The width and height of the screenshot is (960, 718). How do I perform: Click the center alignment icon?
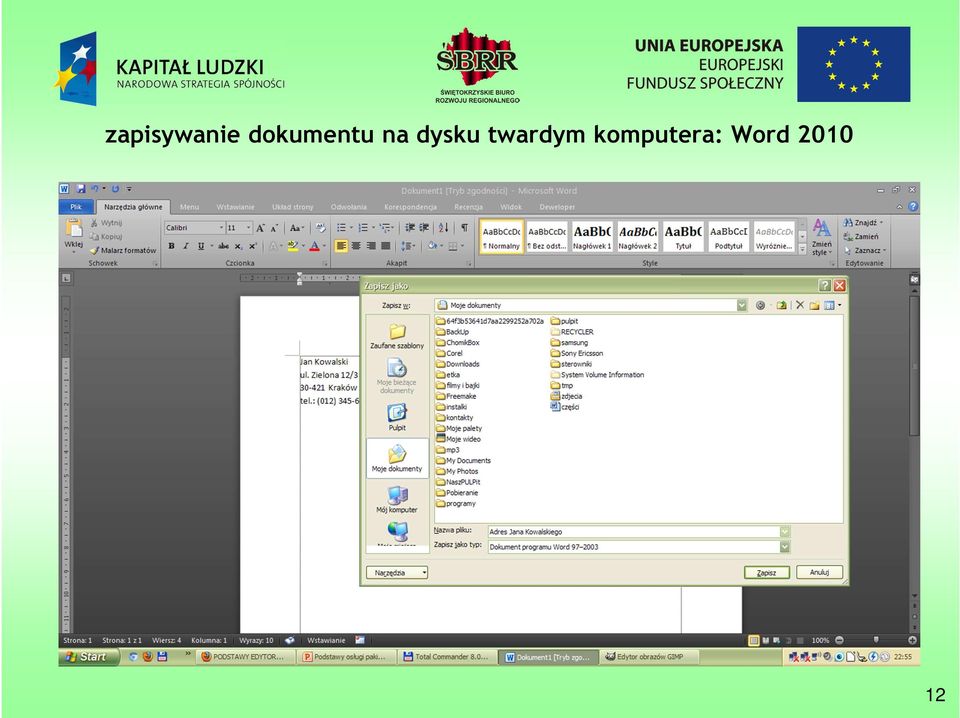point(356,246)
